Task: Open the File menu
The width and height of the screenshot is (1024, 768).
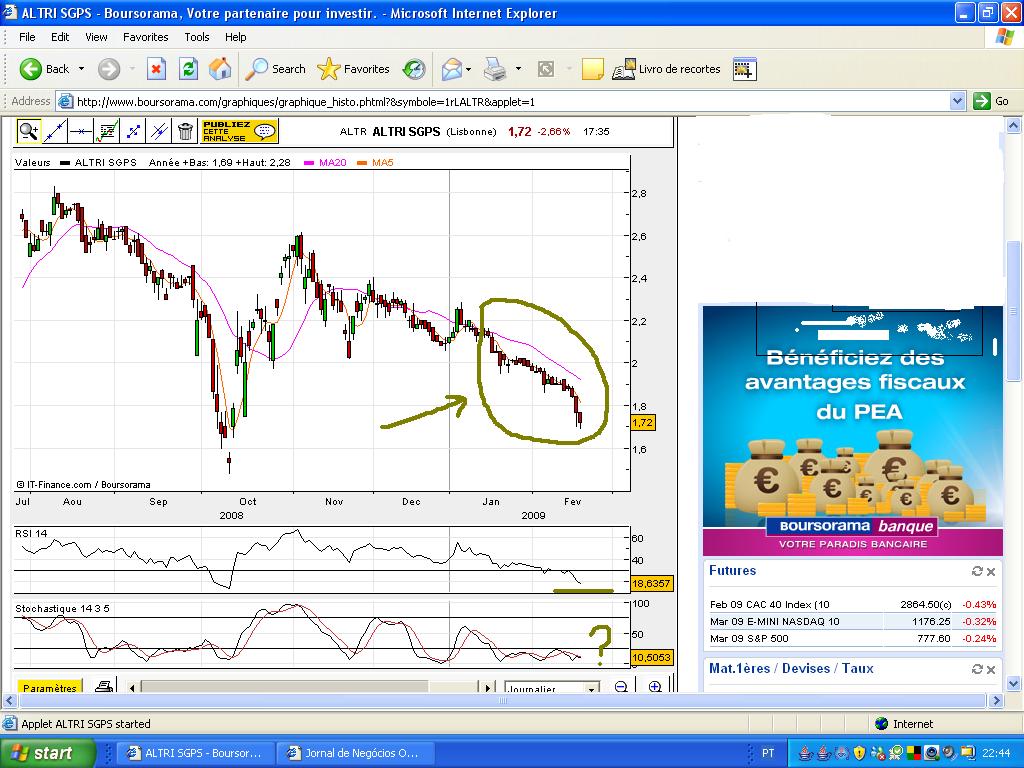Action: [27, 37]
